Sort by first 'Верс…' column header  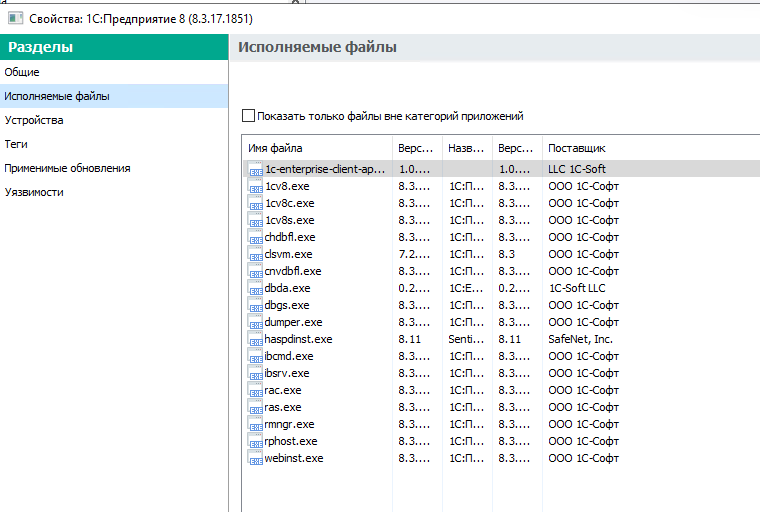pyautogui.click(x=417, y=148)
